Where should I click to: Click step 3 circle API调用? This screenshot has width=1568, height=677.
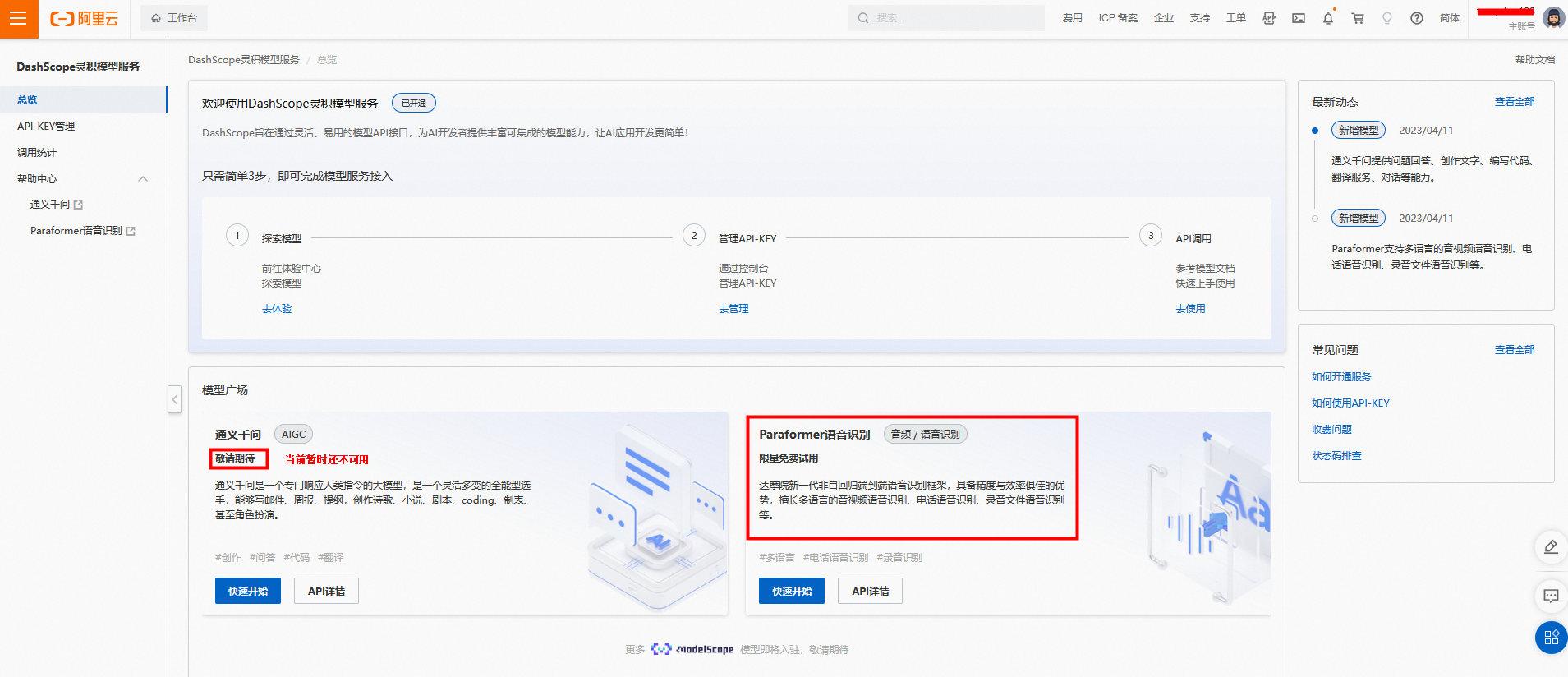coord(1151,236)
